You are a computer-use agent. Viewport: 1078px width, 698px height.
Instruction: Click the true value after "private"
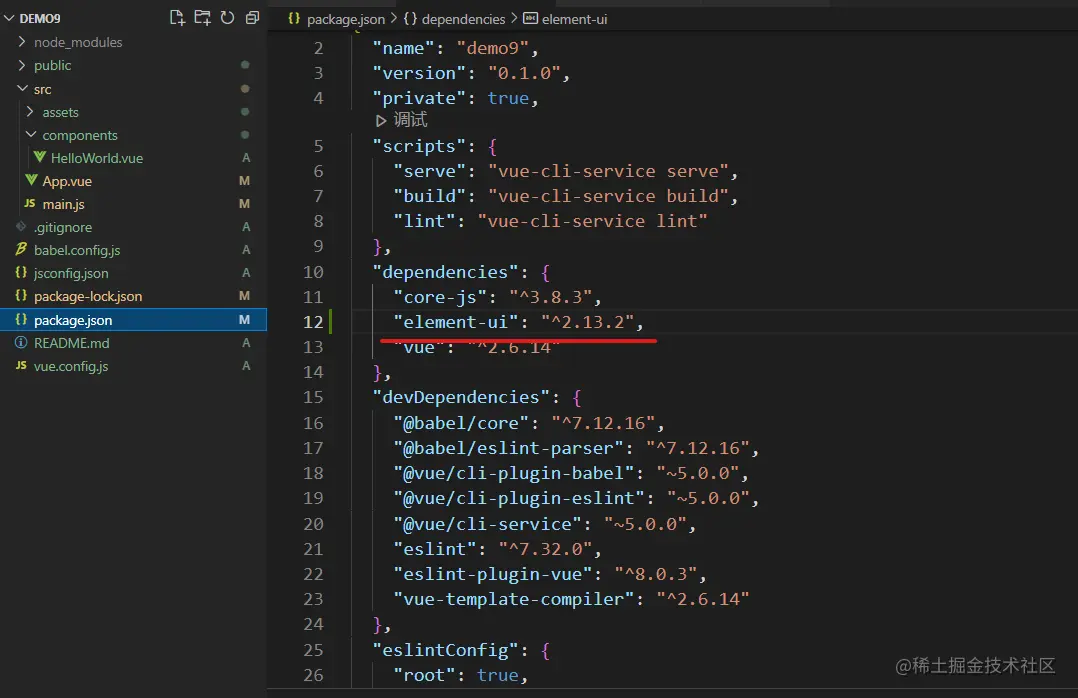(508, 98)
